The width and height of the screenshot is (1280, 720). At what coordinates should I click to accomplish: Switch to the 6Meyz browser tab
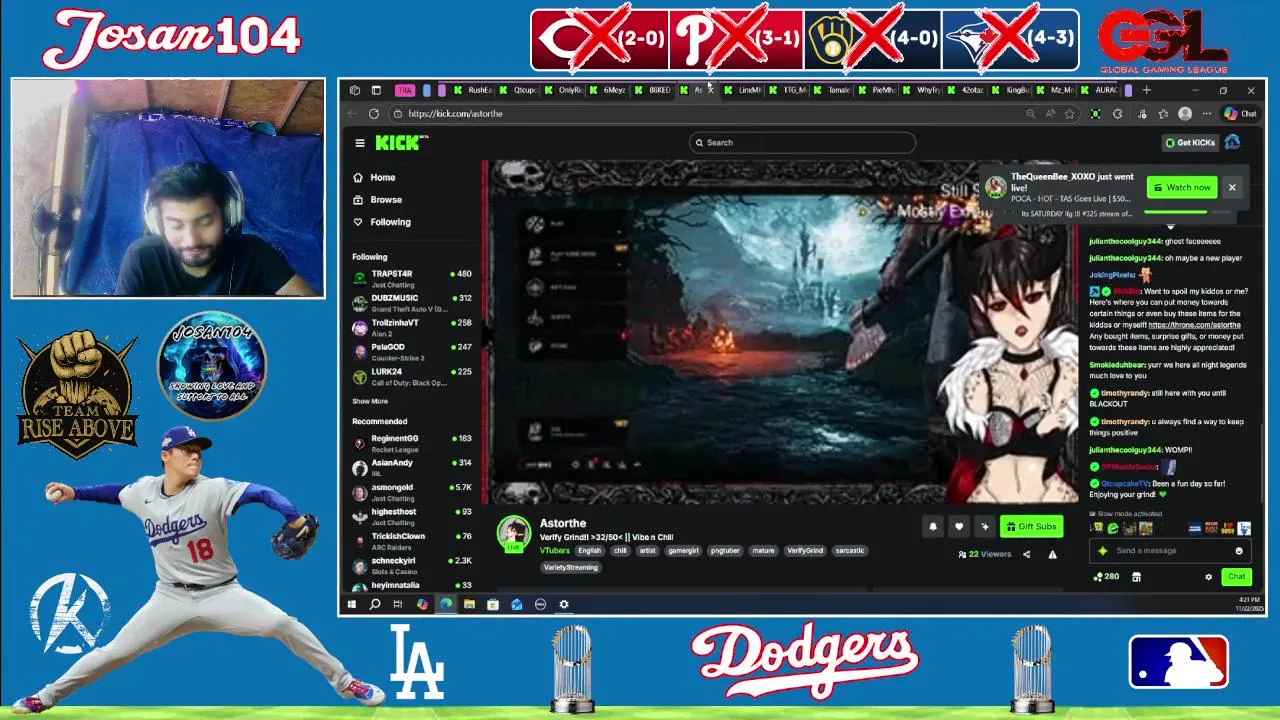pyautogui.click(x=608, y=90)
